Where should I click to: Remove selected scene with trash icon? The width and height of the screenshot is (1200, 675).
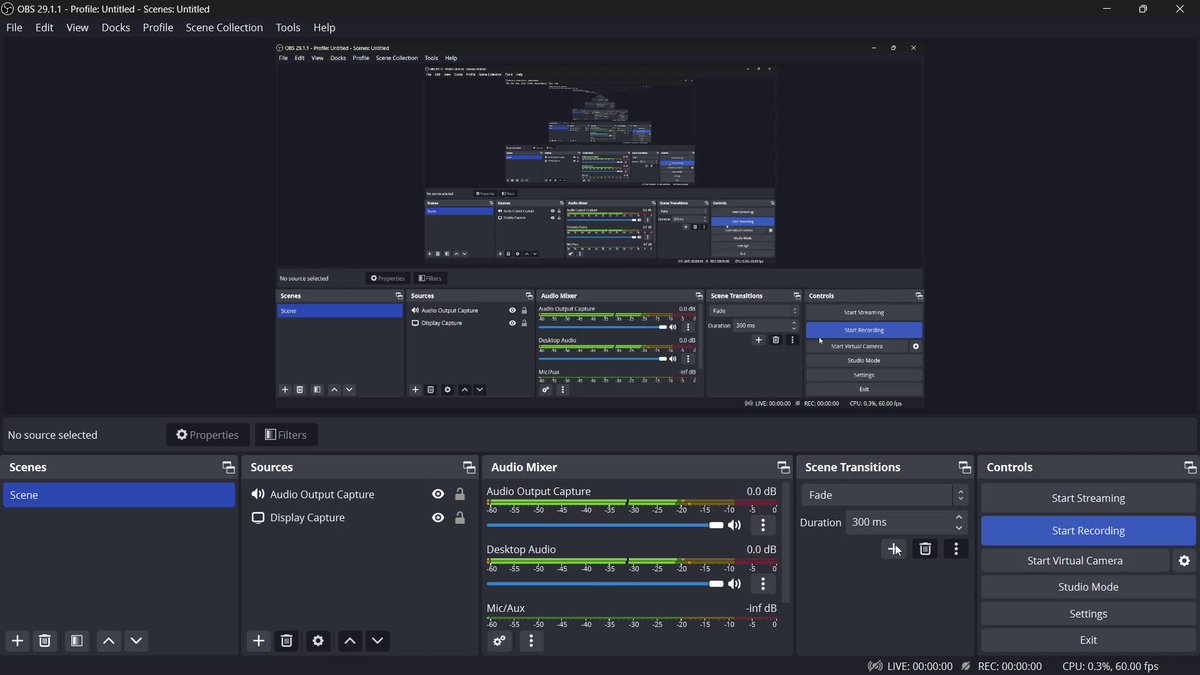pyautogui.click(x=45, y=641)
